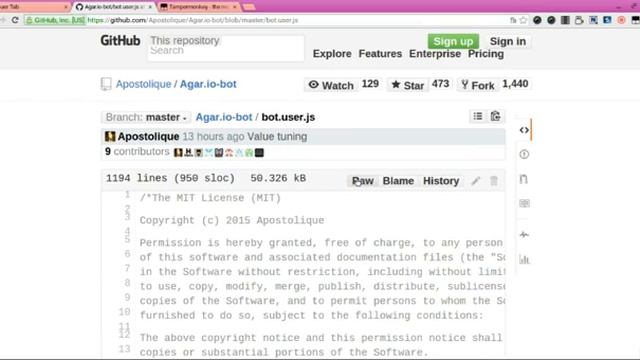Open the 129 watchers count

[370, 84]
